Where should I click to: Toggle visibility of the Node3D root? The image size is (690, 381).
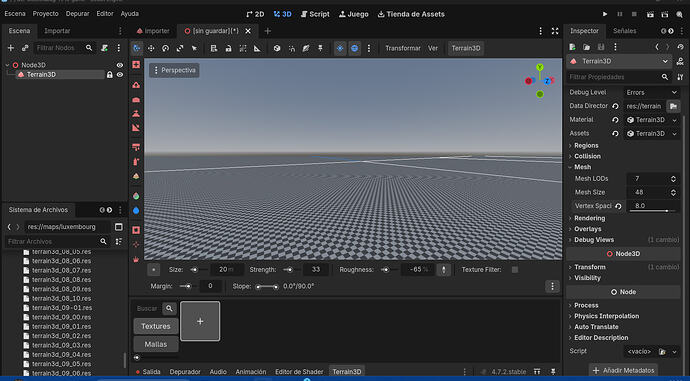(x=120, y=65)
